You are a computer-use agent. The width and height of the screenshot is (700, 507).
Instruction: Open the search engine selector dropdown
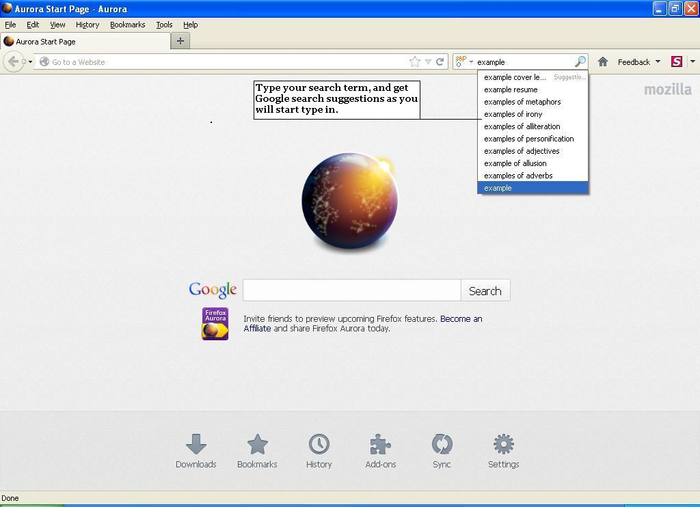(x=471, y=62)
